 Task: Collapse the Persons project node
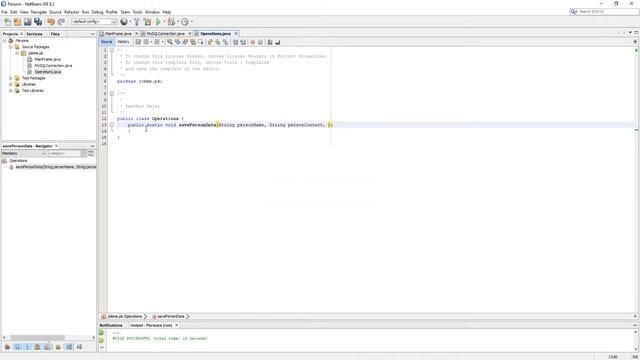(4, 41)
